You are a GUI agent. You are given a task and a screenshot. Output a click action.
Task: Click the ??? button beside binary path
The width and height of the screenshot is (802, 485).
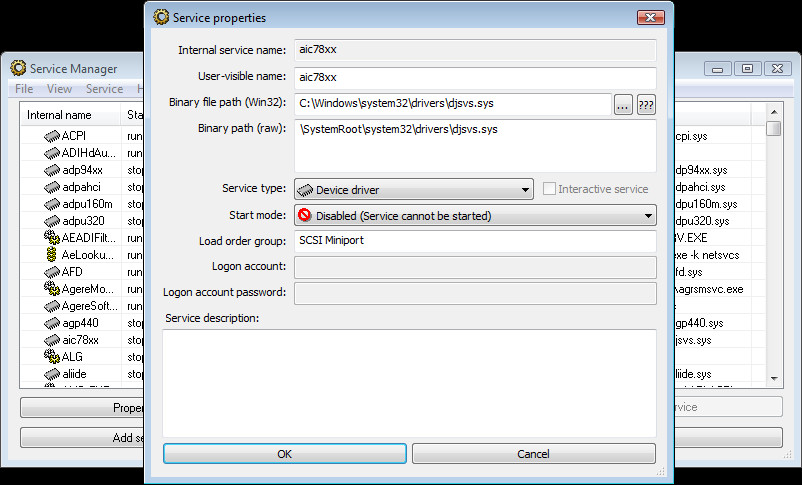click(646, 105)
